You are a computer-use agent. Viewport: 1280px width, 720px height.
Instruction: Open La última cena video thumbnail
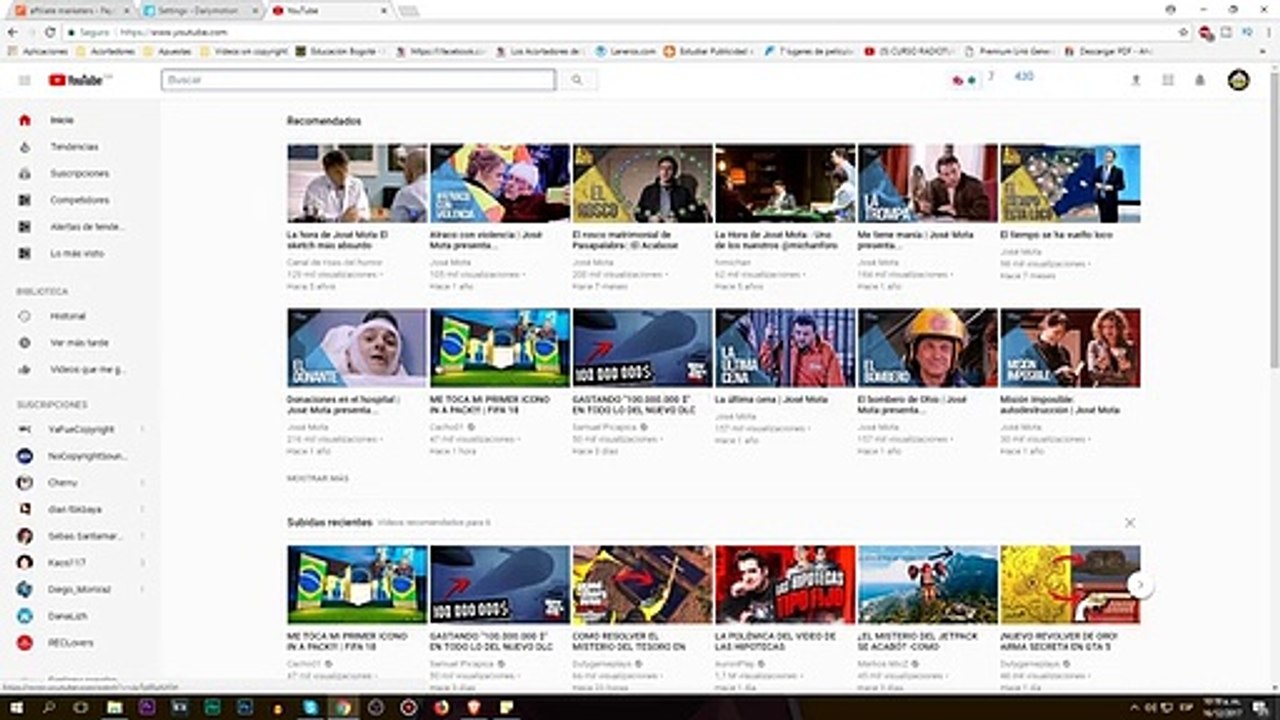pyautogui.click(x=785, y=347)
